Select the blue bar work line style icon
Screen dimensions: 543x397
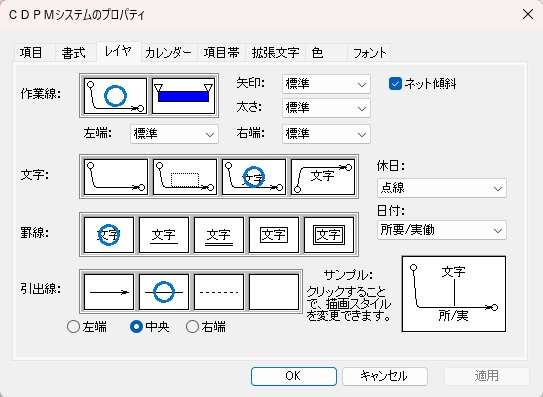[x=183, y=96]
